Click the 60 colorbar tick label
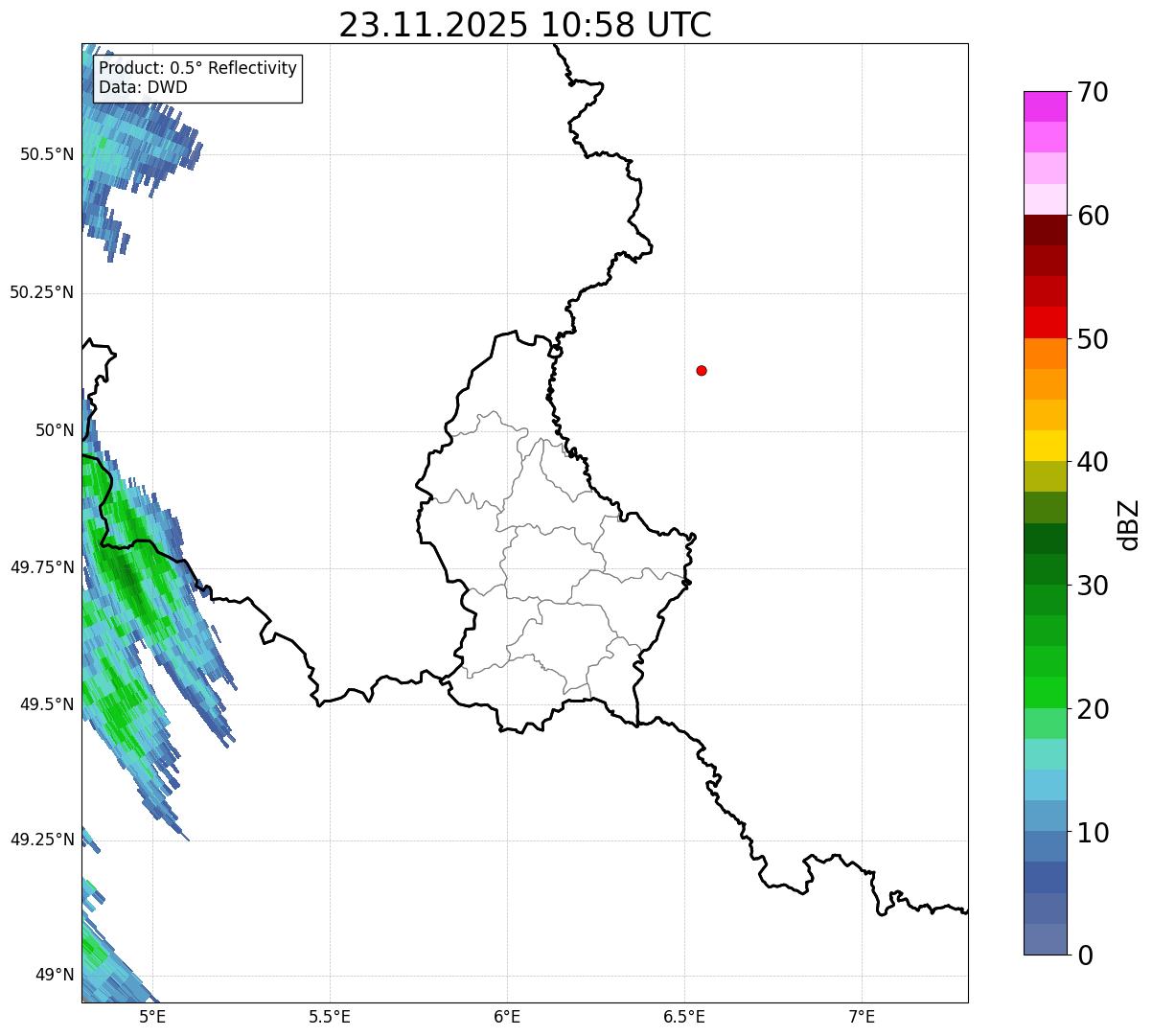The height and width of the screenshot is (1036, 1152). click(x=1093, y=216)
